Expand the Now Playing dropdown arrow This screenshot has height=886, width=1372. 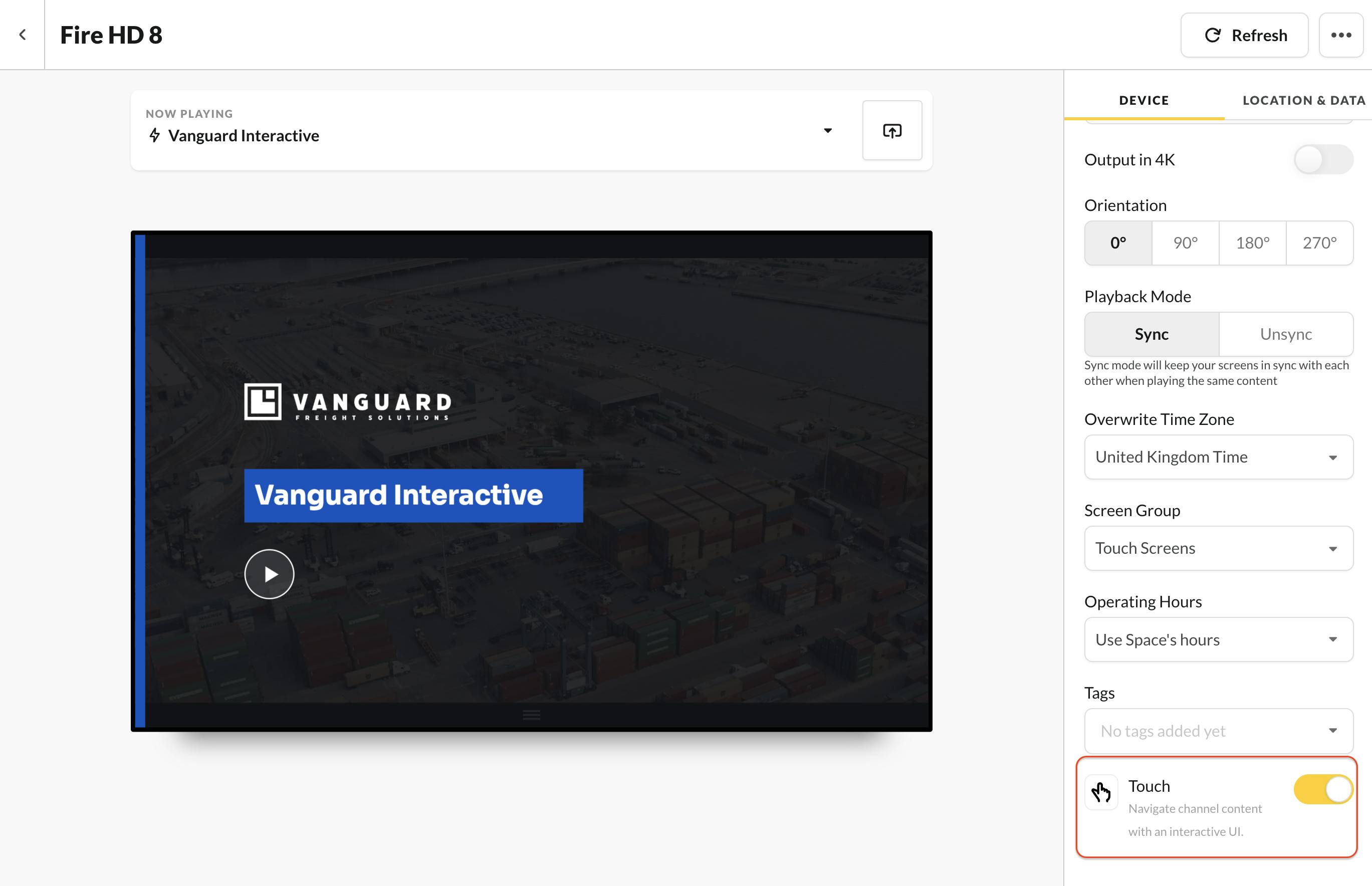(828, 131)
